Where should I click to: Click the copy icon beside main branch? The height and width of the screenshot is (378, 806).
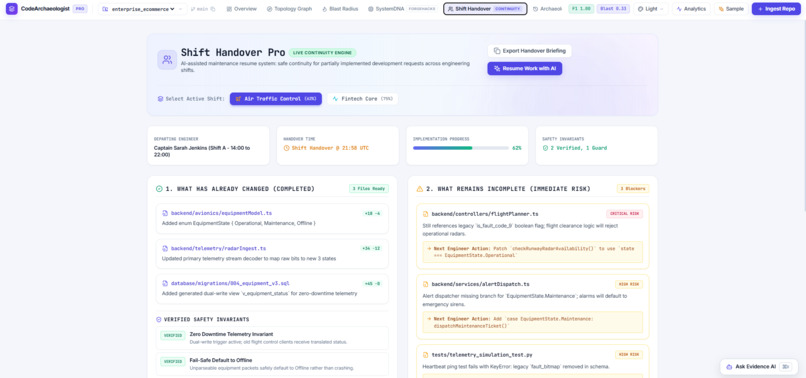[x=213, y=9]
